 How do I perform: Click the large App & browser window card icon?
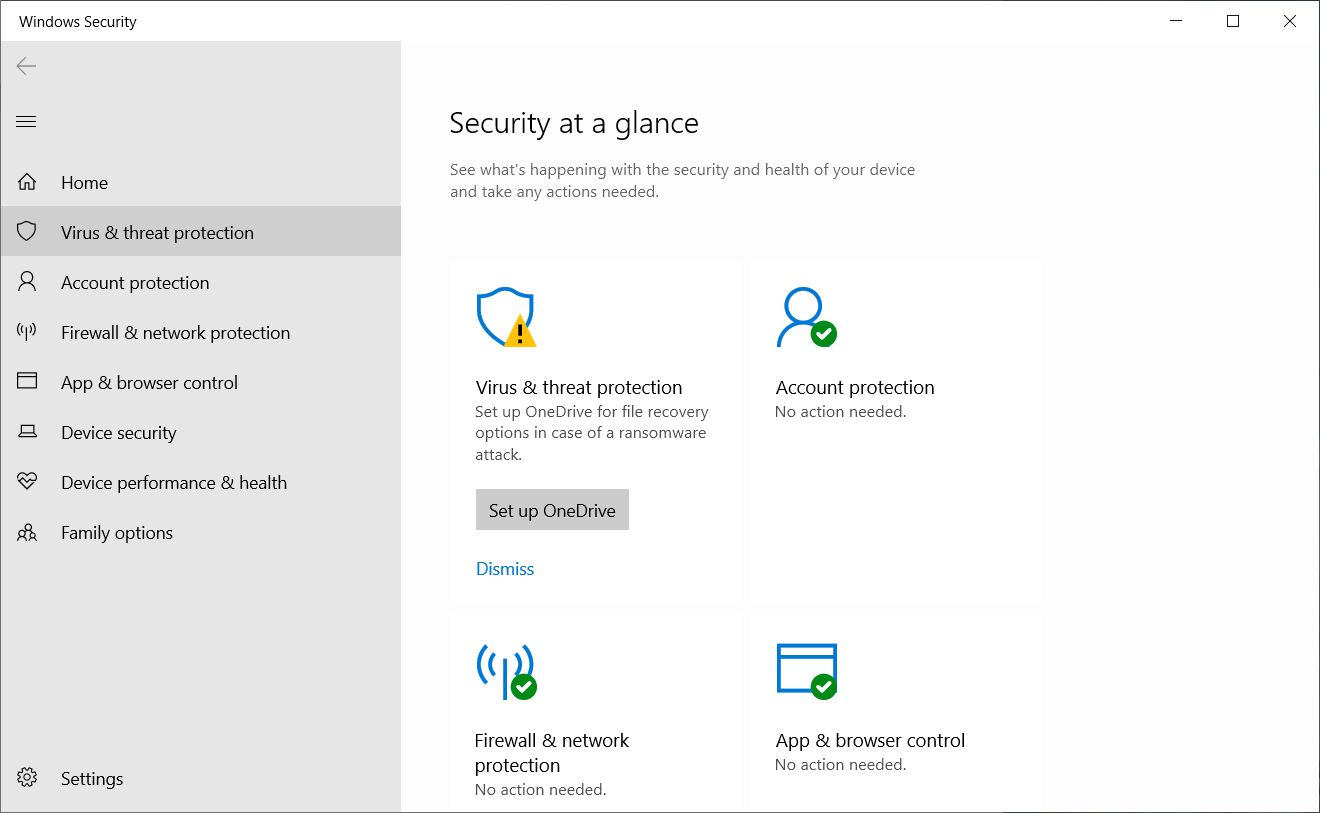tap(806, 670)
